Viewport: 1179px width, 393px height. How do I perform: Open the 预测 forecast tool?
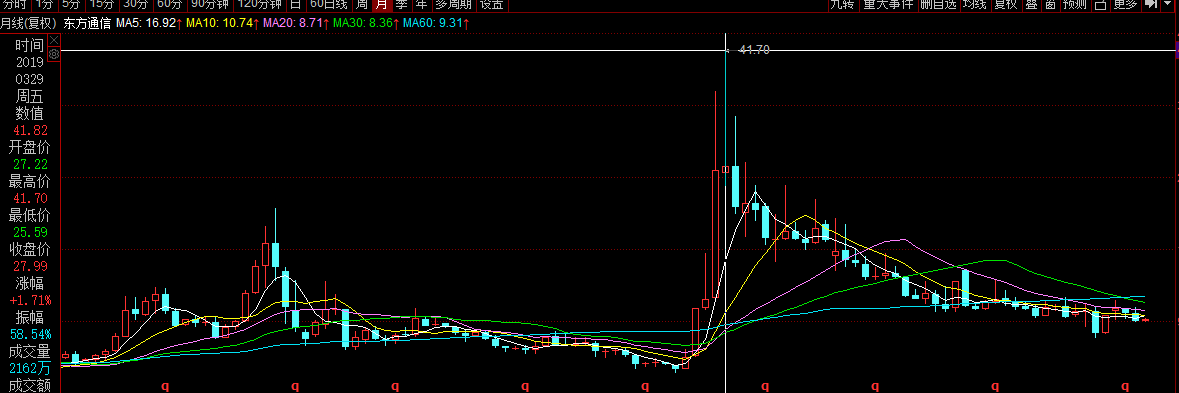1075,5
